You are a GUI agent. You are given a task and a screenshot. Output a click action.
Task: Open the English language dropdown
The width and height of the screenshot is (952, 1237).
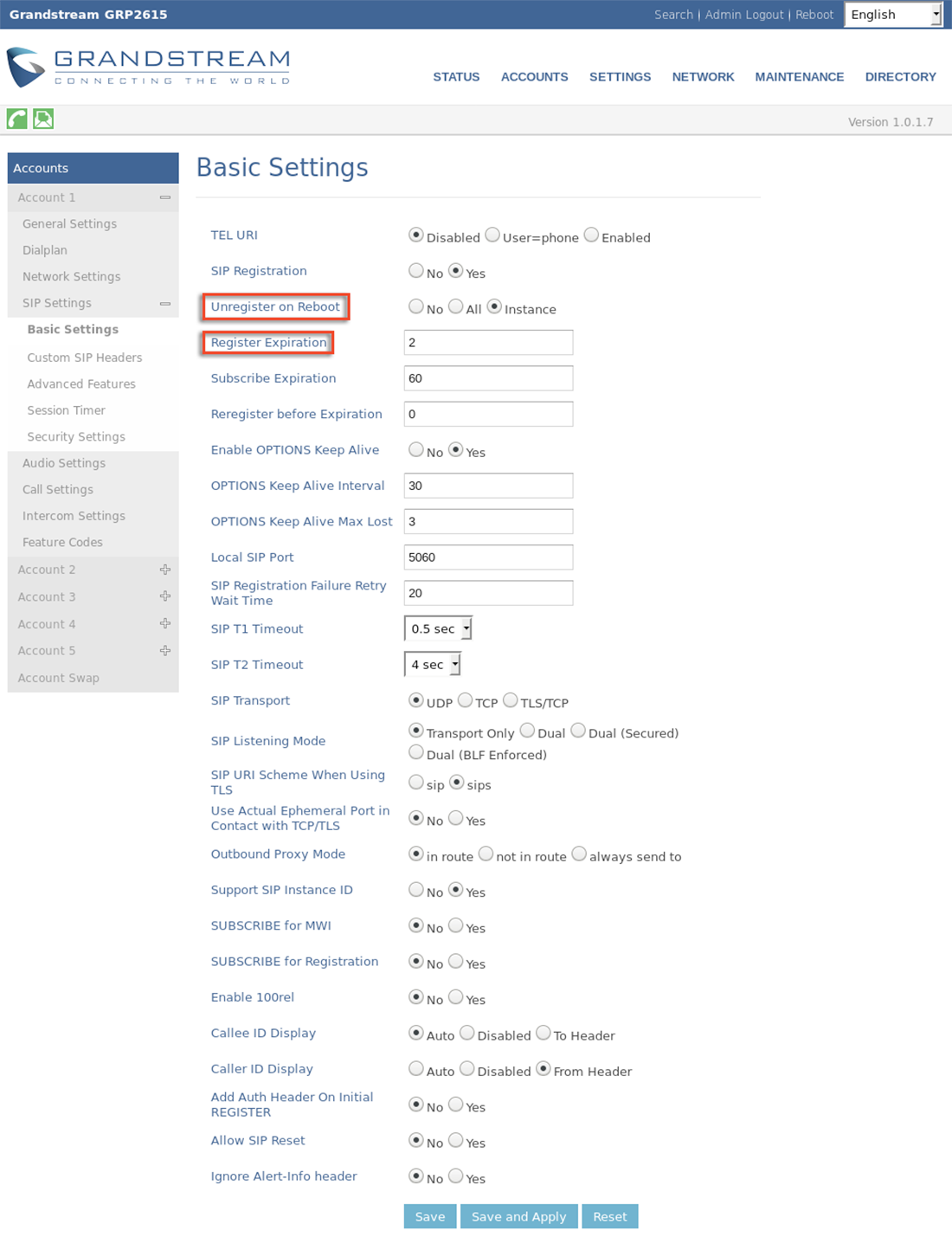pyautogui.click(x=893, y=15)
